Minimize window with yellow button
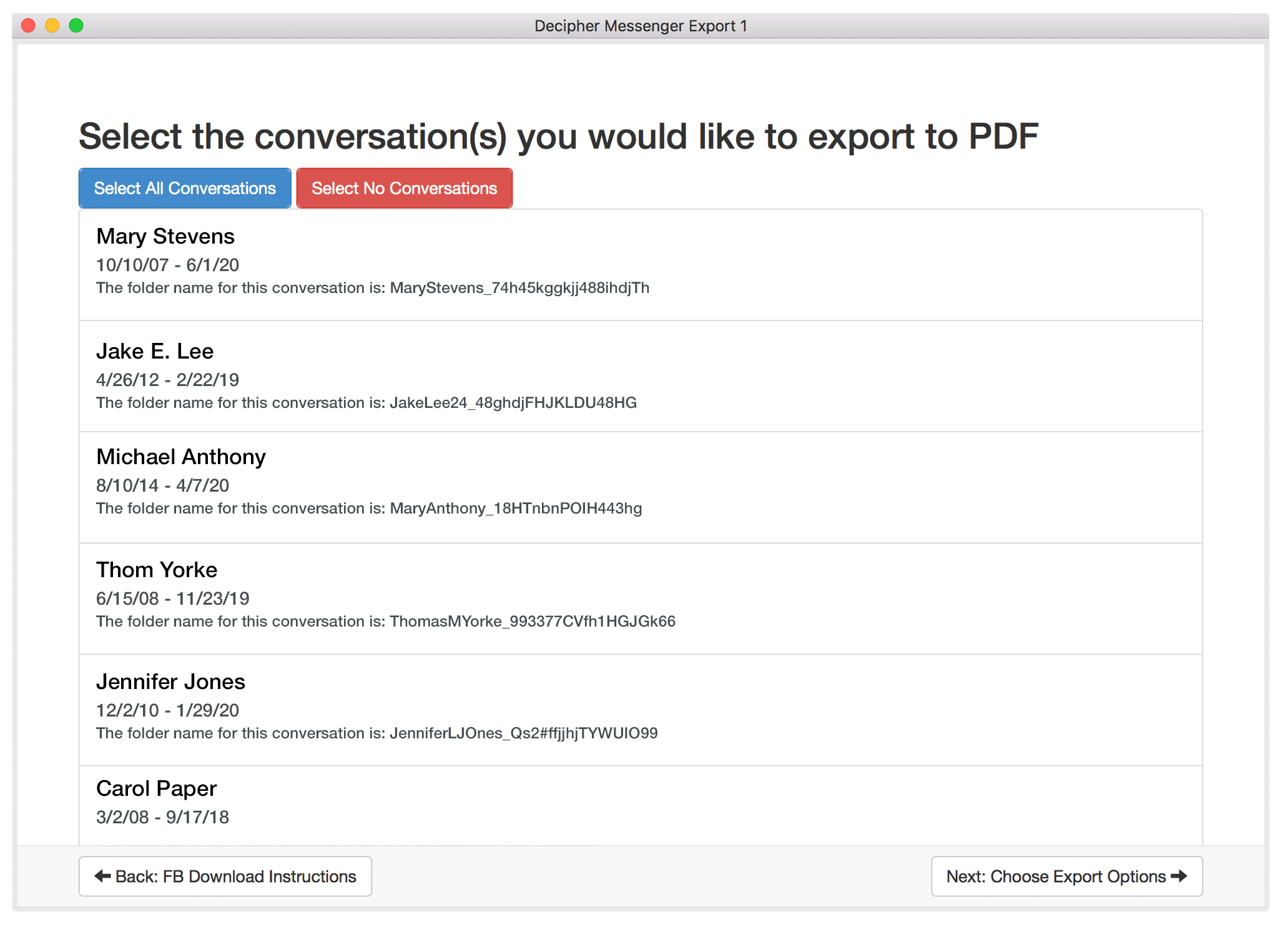Viewport: 1288px width, 927px height. click(x=52, y=26)
